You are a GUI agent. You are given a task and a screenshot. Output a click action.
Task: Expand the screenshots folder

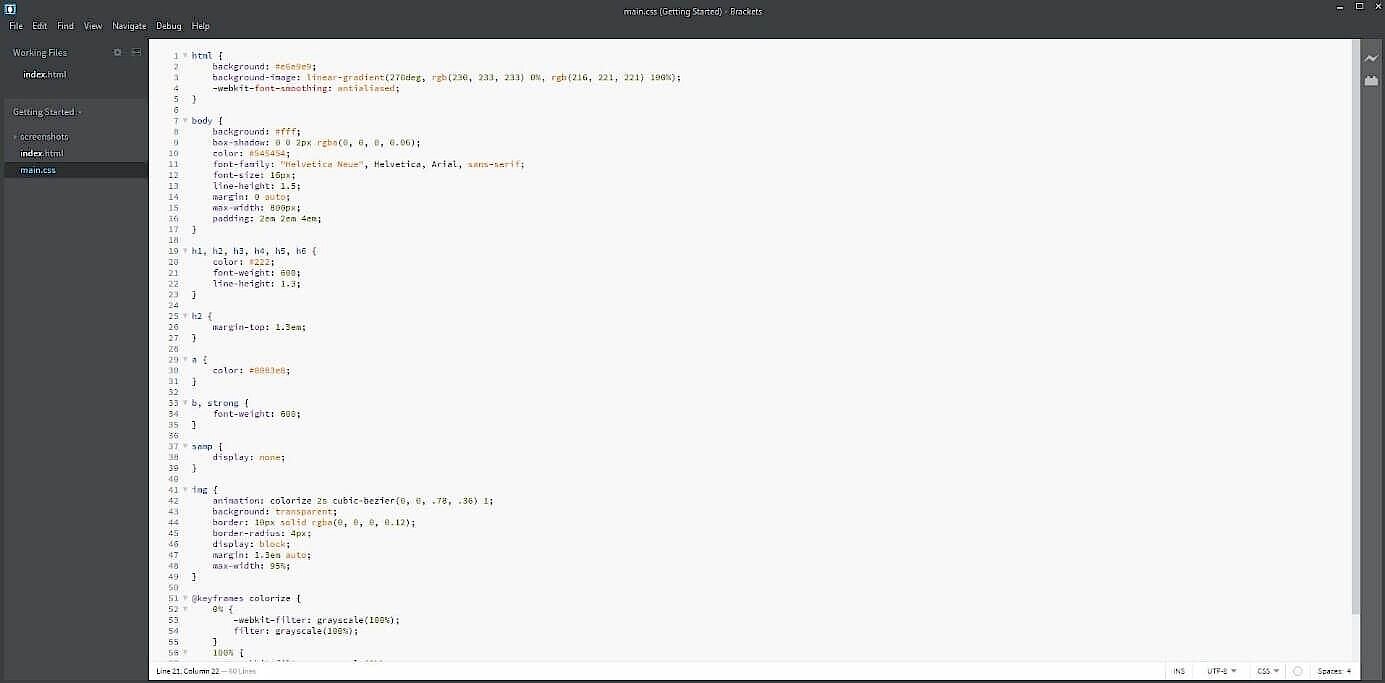42,136
